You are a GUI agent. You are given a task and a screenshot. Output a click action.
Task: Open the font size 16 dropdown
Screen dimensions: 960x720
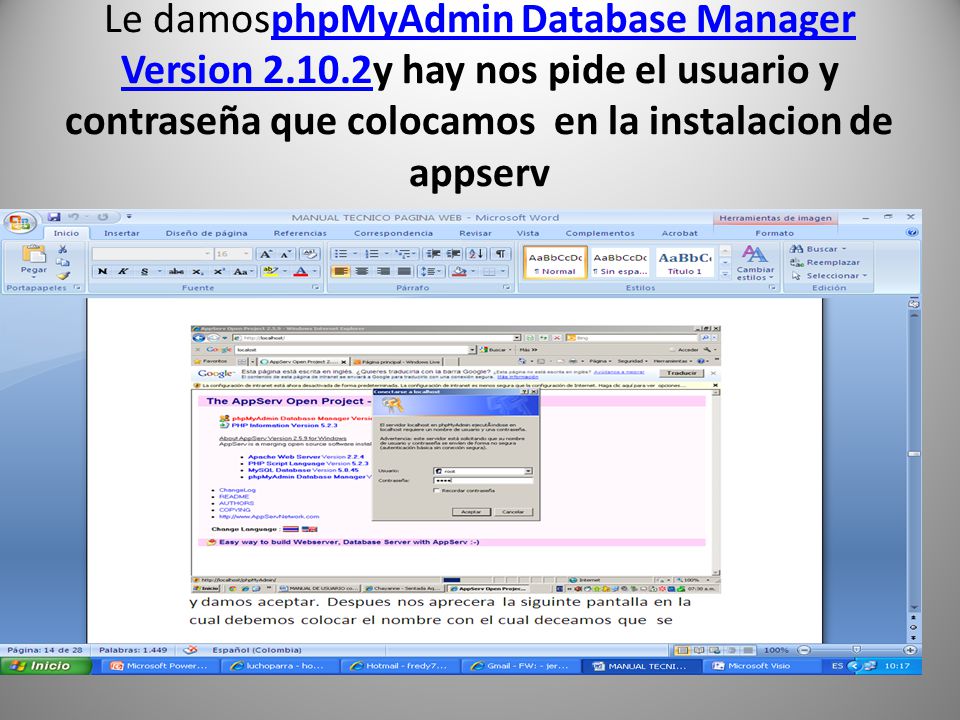(246, 253)
